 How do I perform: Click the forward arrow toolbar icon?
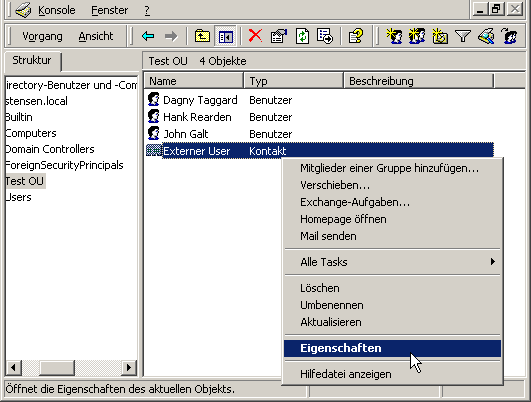click(171, 36)
